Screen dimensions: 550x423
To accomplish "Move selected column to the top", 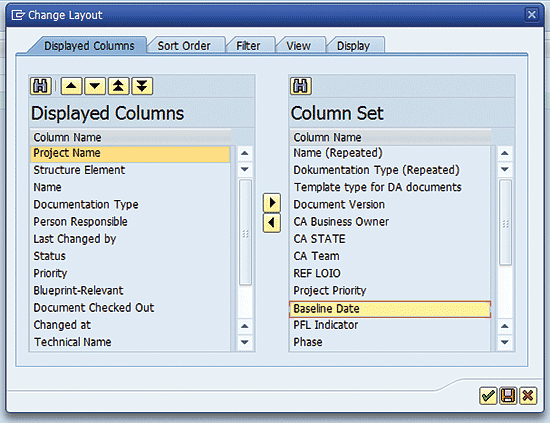I will click(119, 86).
